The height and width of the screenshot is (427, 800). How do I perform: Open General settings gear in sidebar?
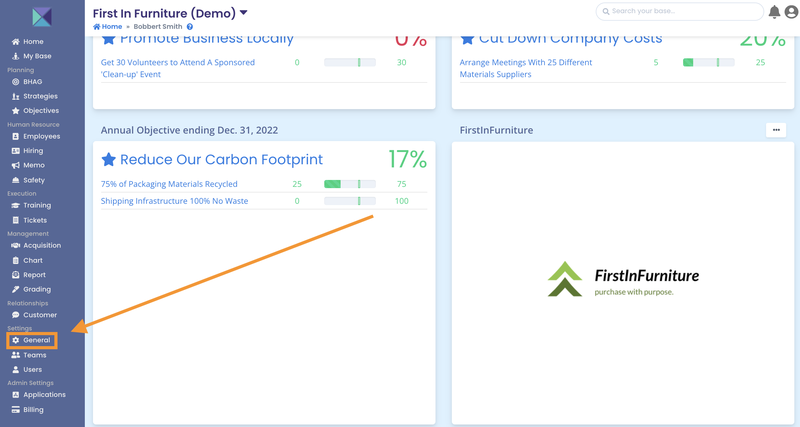[x=16, y=340]
